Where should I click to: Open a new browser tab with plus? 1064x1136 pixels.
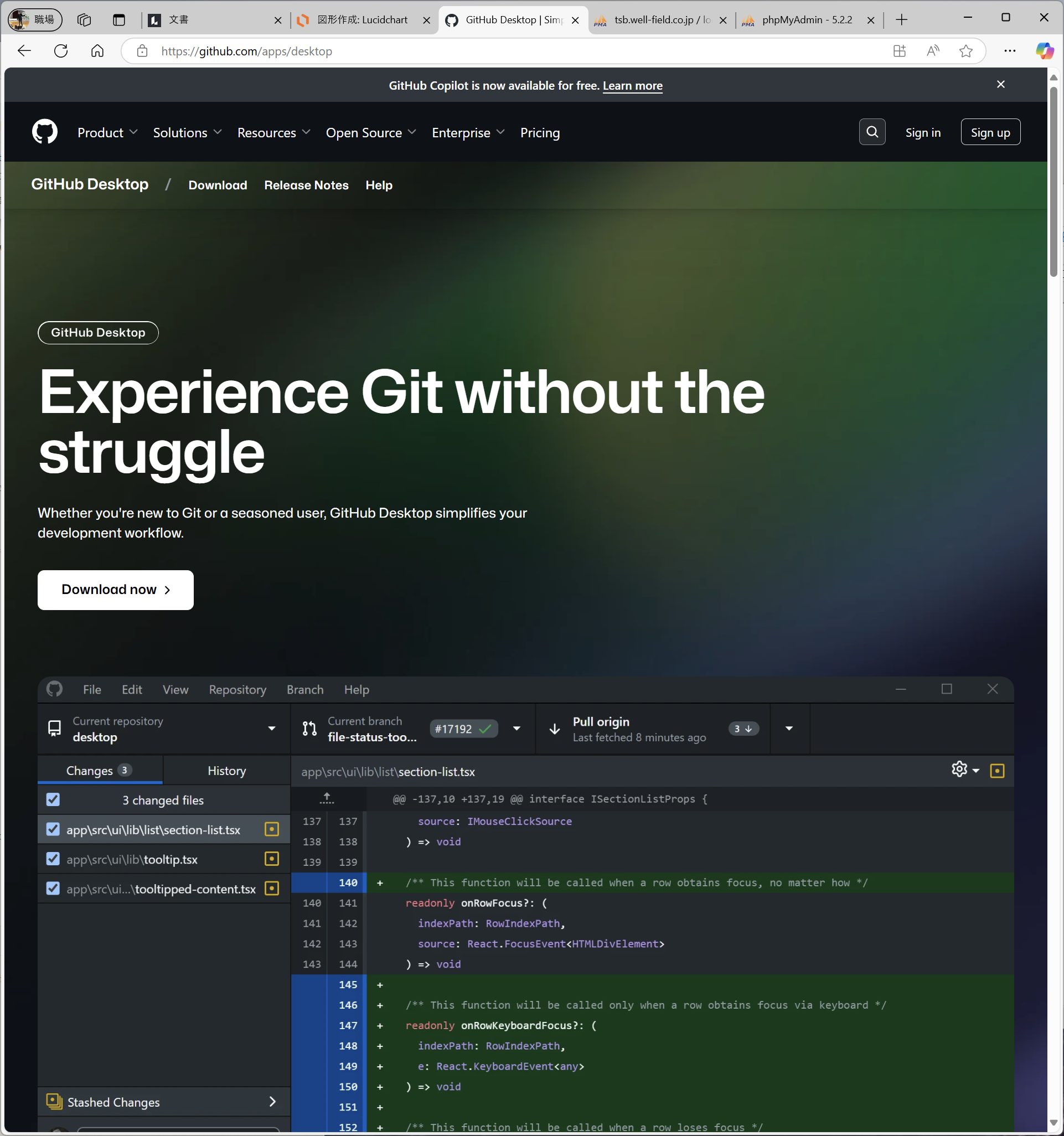click(x=902, y=20)
